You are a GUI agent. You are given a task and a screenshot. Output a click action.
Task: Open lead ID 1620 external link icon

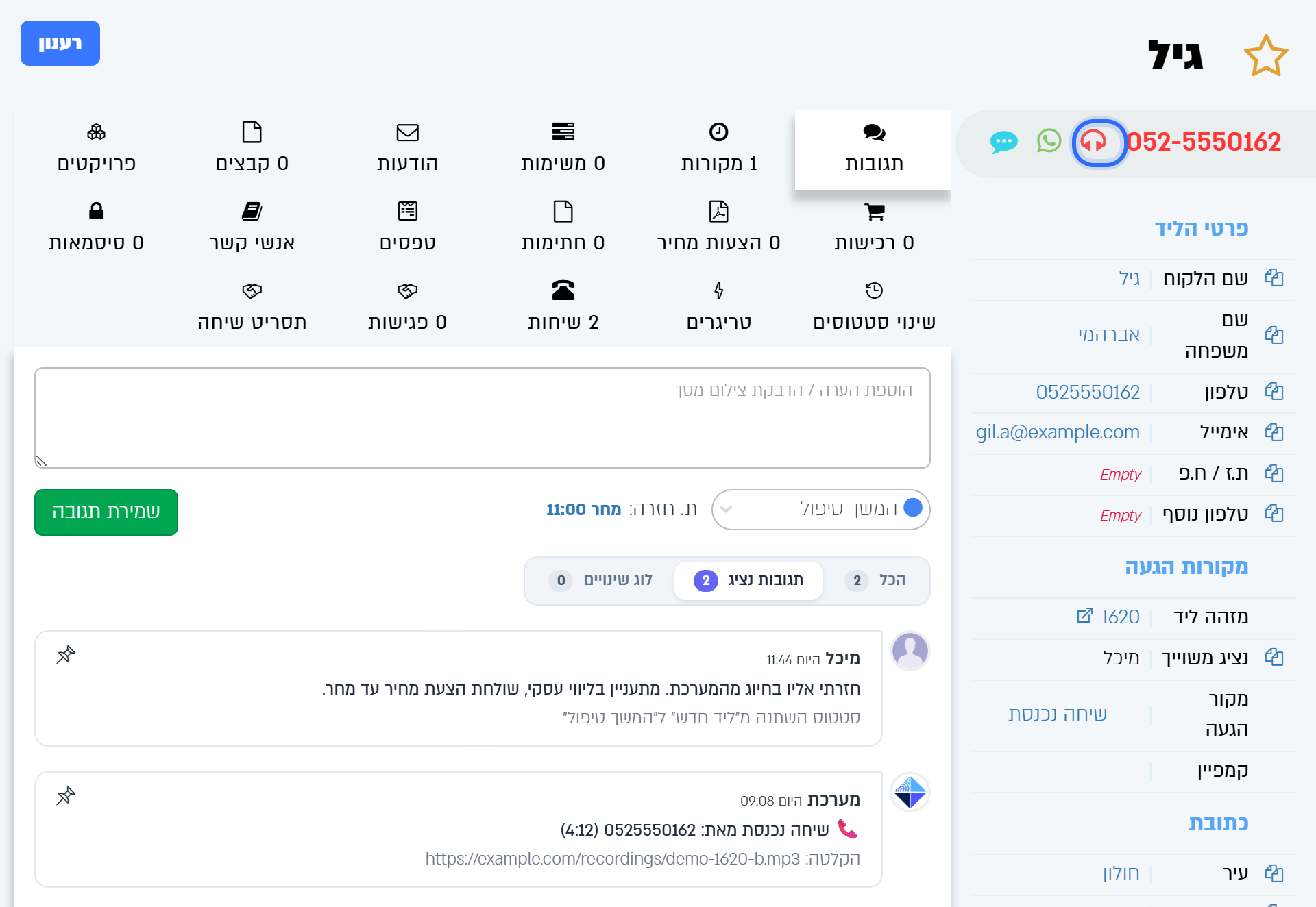point(1084,616)
